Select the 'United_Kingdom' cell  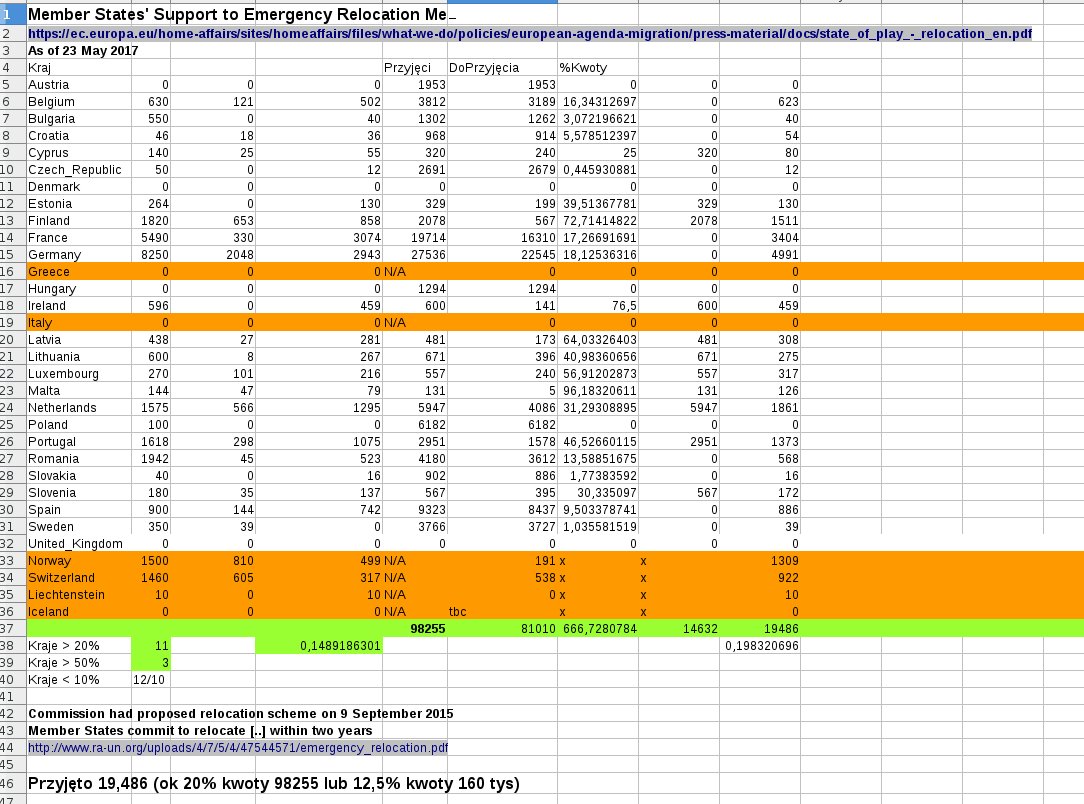tap(80, 543)
